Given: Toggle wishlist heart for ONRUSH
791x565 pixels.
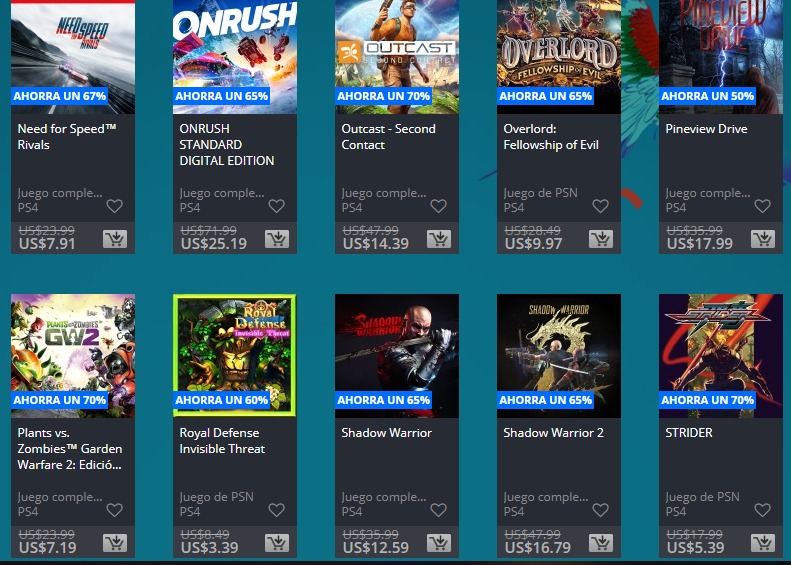Looking at the screenshot, I should click(x=276, y=206).
